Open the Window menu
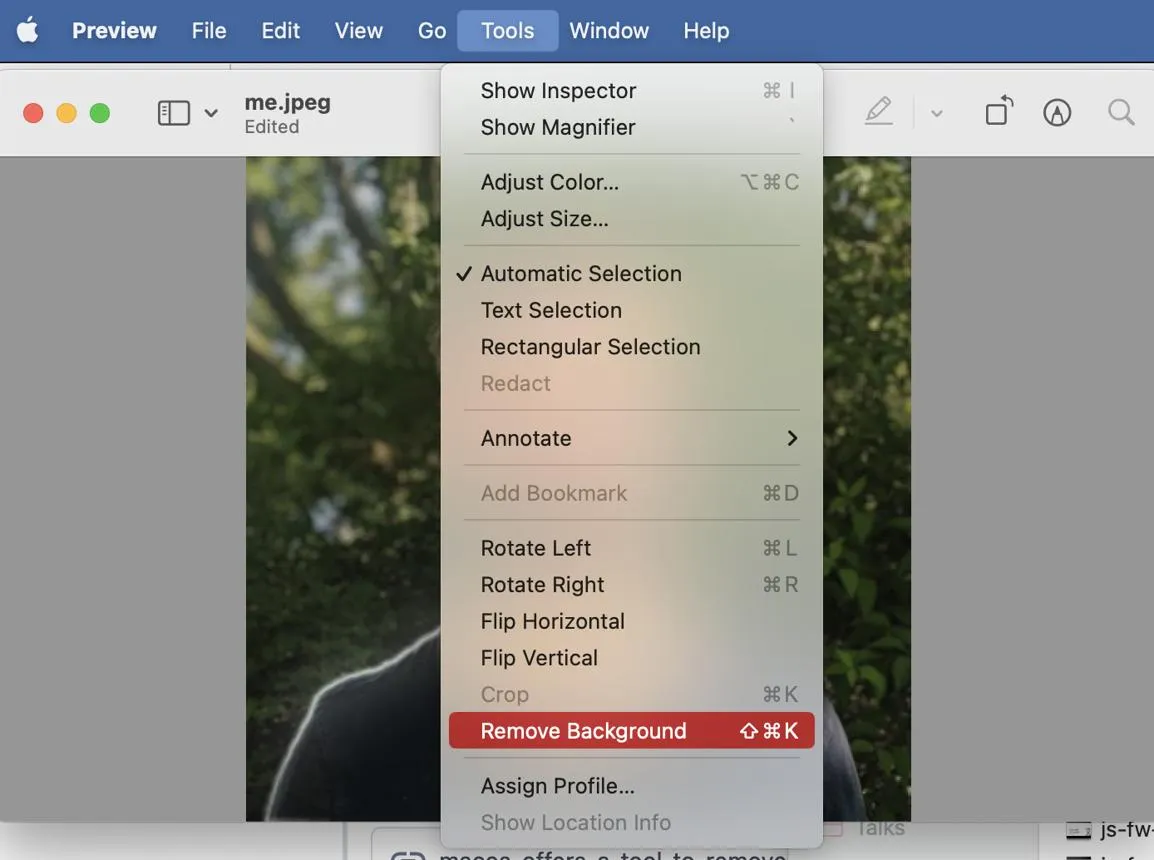The width and height of the screenshot is (1154, 860). pos(609,31)
